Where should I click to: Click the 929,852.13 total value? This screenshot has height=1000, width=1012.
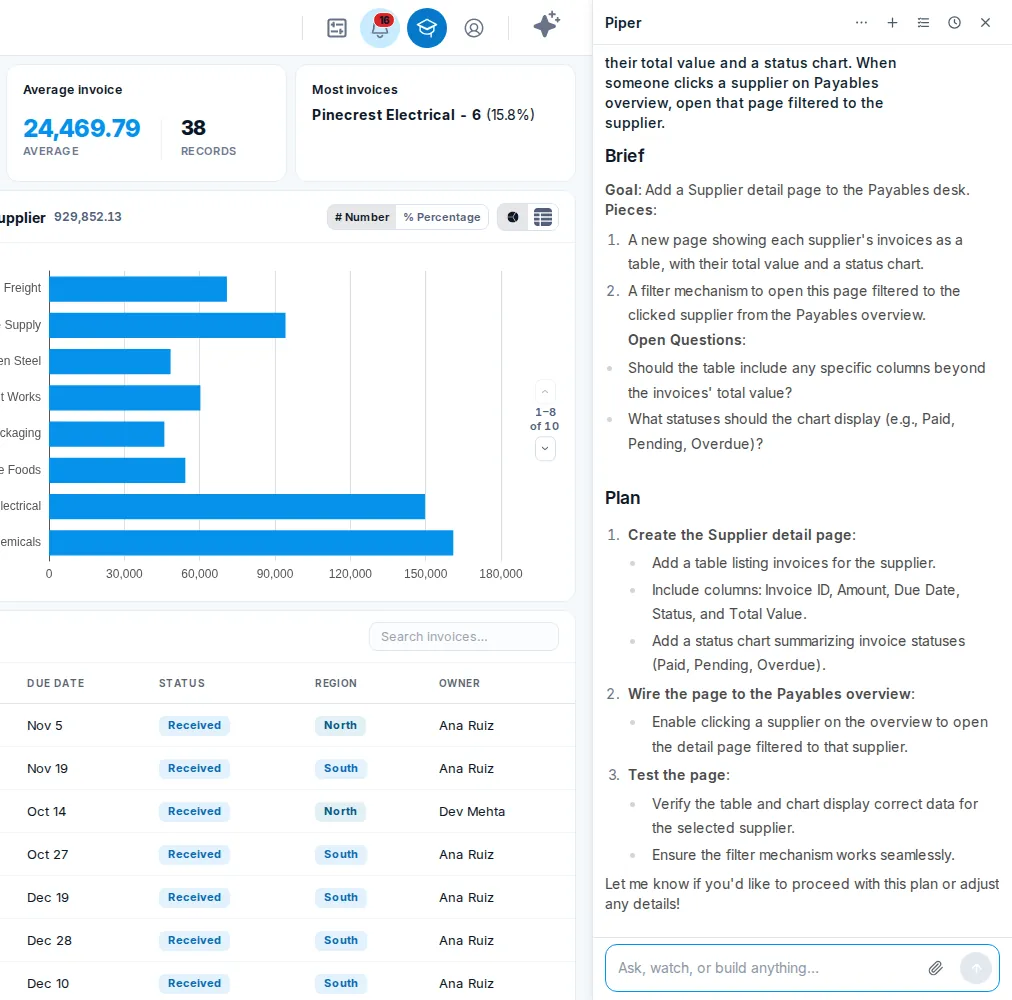[x=88, y=217]
